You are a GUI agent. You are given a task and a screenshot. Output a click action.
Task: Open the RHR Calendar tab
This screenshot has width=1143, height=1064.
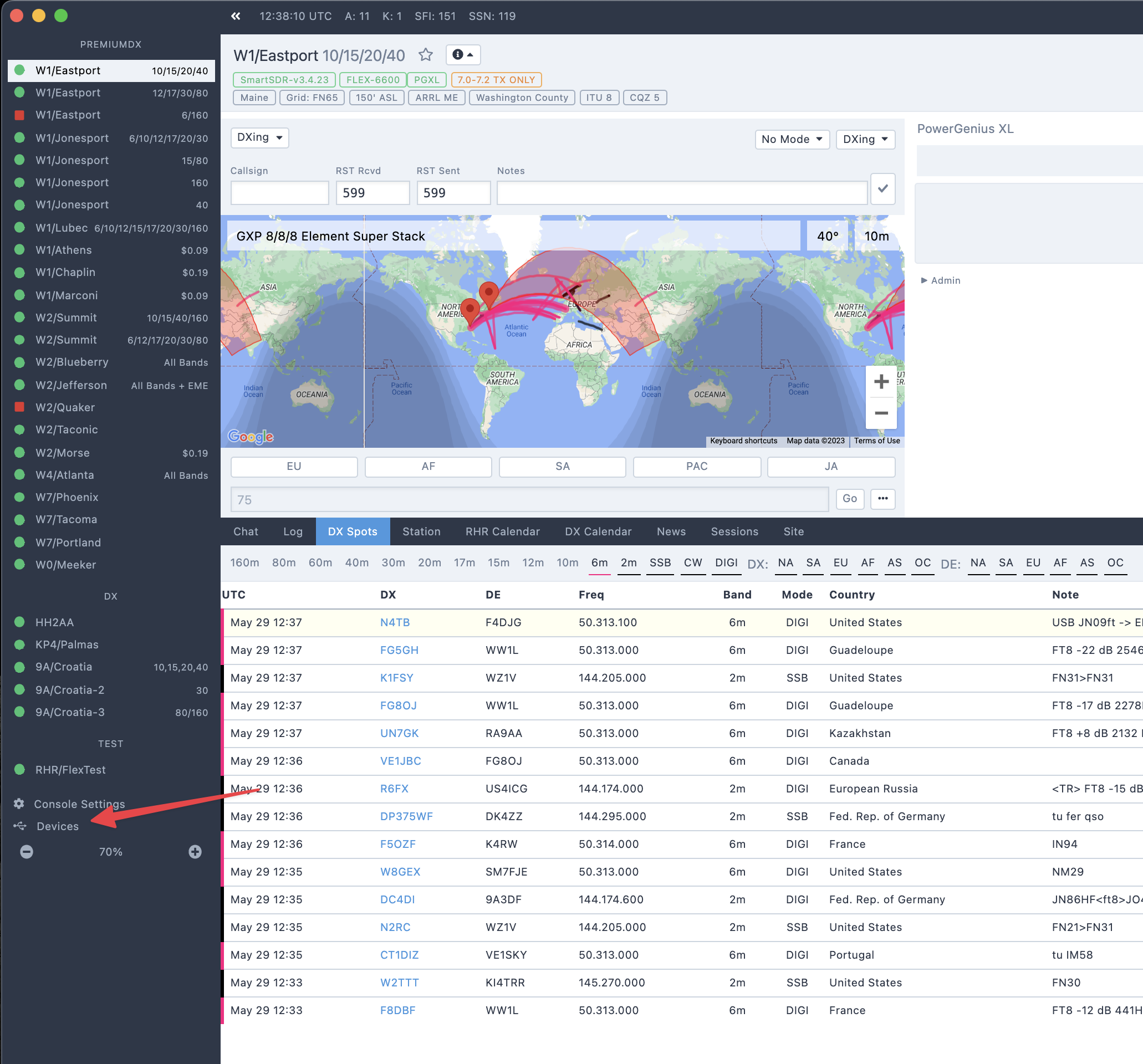(x=502, y=531)
